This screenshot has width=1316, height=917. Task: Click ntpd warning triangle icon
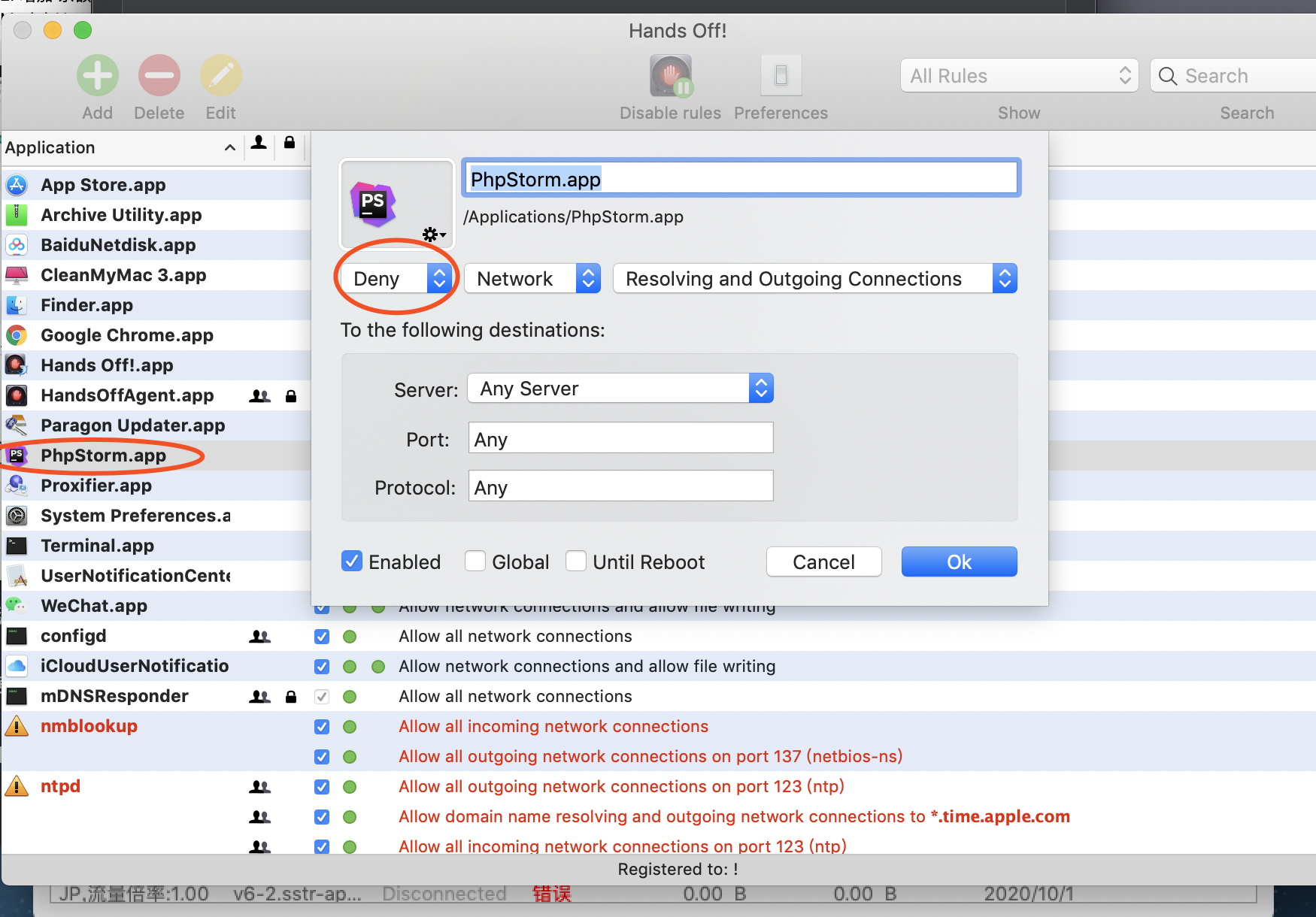tap(17, 786)
